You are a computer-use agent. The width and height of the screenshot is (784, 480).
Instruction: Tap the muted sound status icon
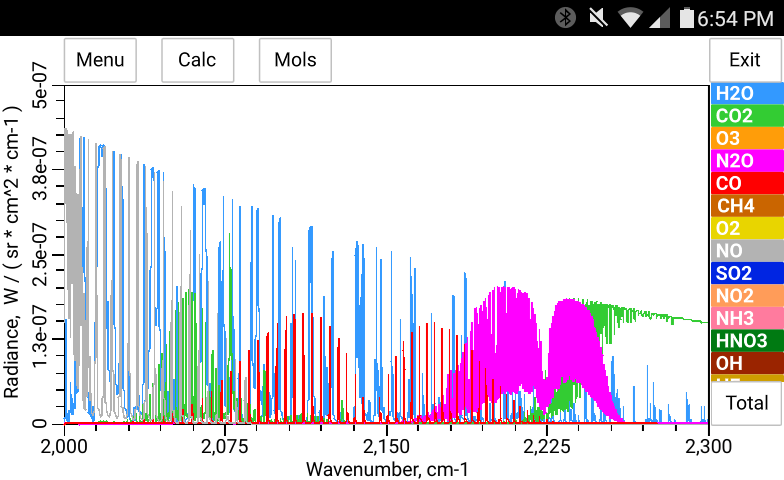[x=598, y=17]
